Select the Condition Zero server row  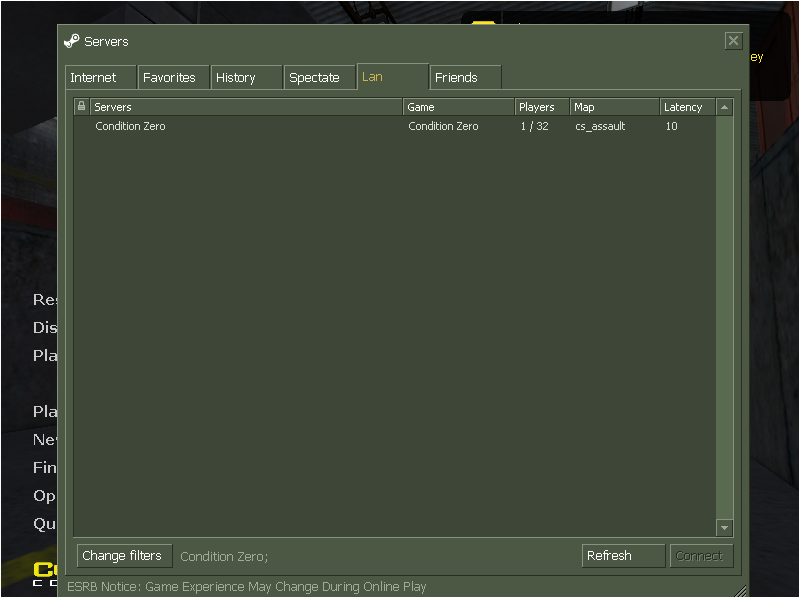tap(394, 126)
